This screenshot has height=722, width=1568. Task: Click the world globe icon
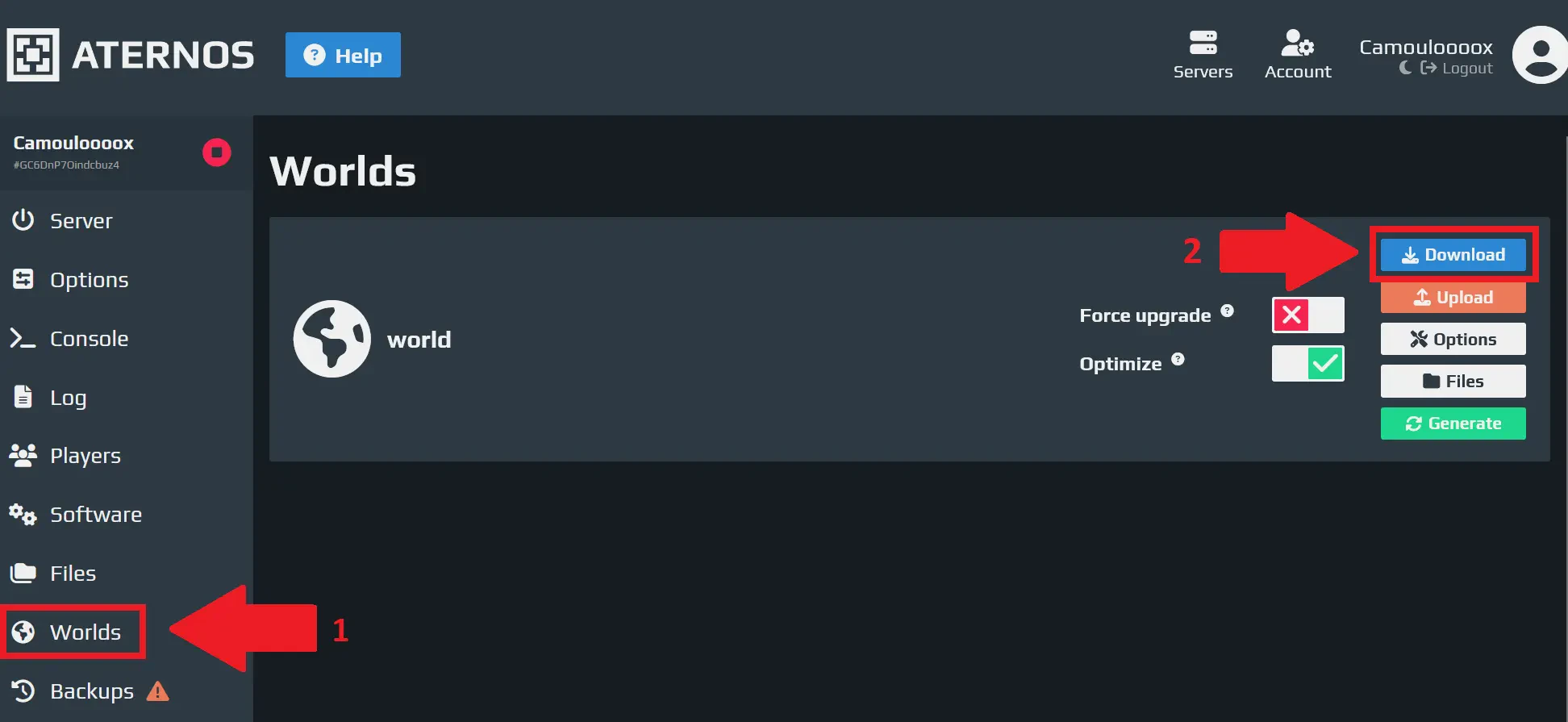(x=332, y=339)
